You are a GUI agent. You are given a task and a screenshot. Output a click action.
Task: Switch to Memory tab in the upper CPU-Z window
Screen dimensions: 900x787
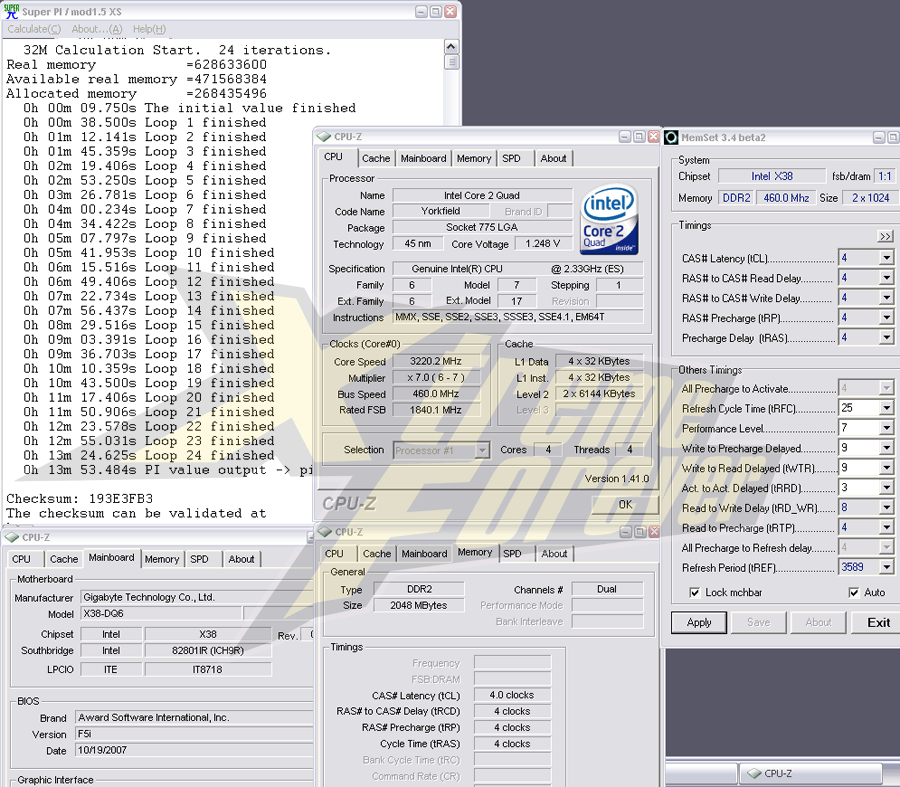click(474, 158)
